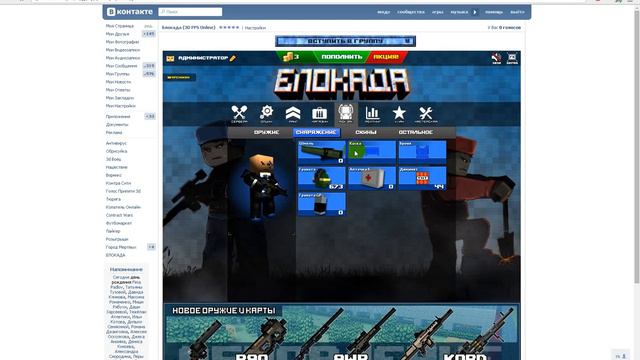Switch to the Остальное tab
Screen dimensions: 640x360
point(416,132)
